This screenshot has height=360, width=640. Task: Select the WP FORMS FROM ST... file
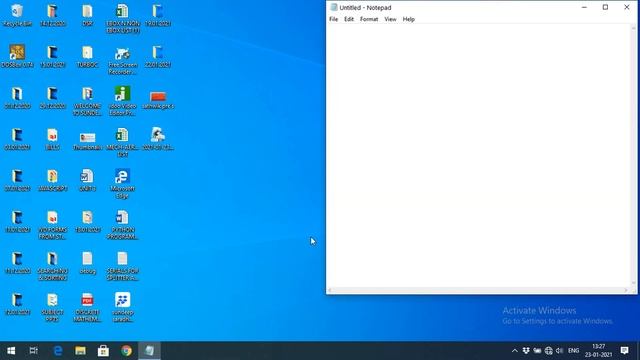coord(53,225)
